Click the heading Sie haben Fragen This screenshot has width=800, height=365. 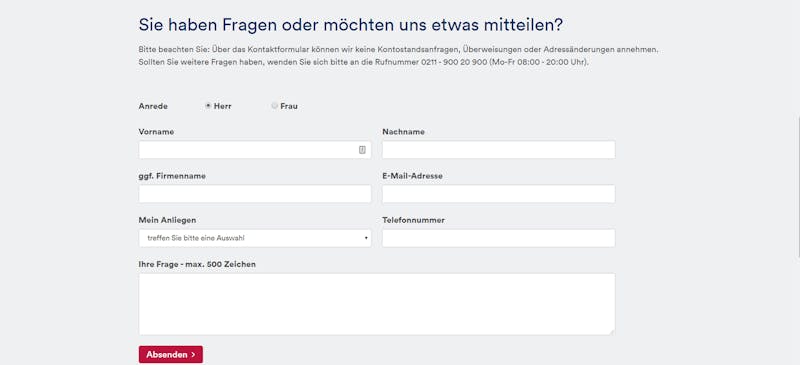pos(351,25)
